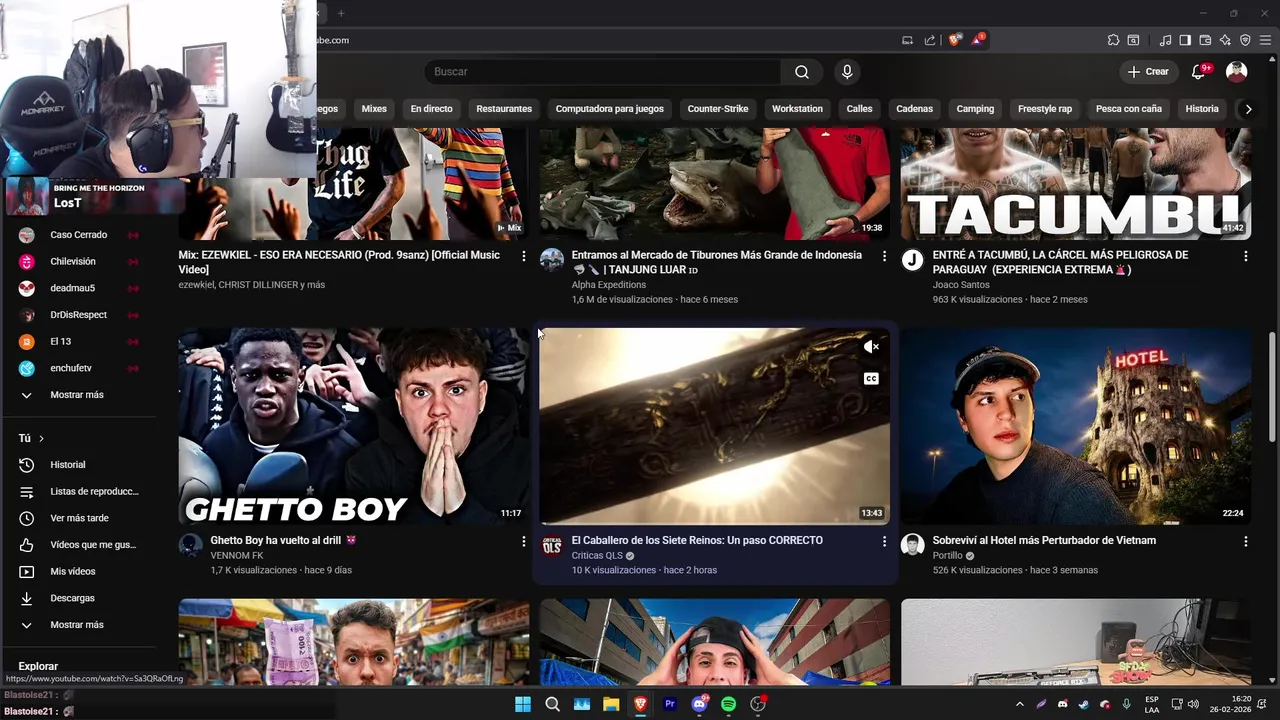The width and height of the screenshot is (1280, 720).
Task: Start voice search with the microphone
Action: [x=847, y=72]
